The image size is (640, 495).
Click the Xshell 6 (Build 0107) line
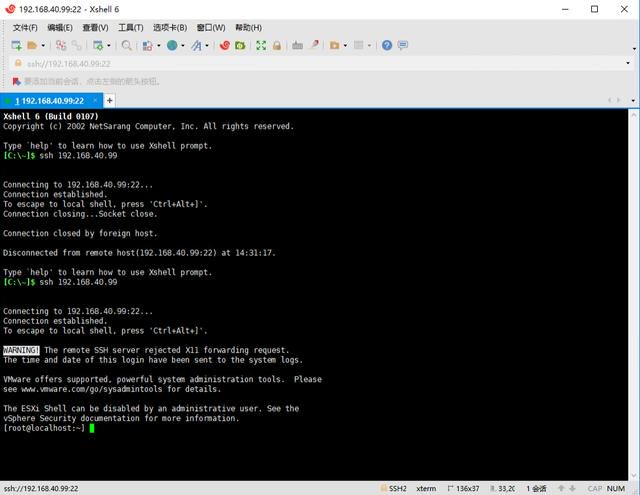point(51,116)
